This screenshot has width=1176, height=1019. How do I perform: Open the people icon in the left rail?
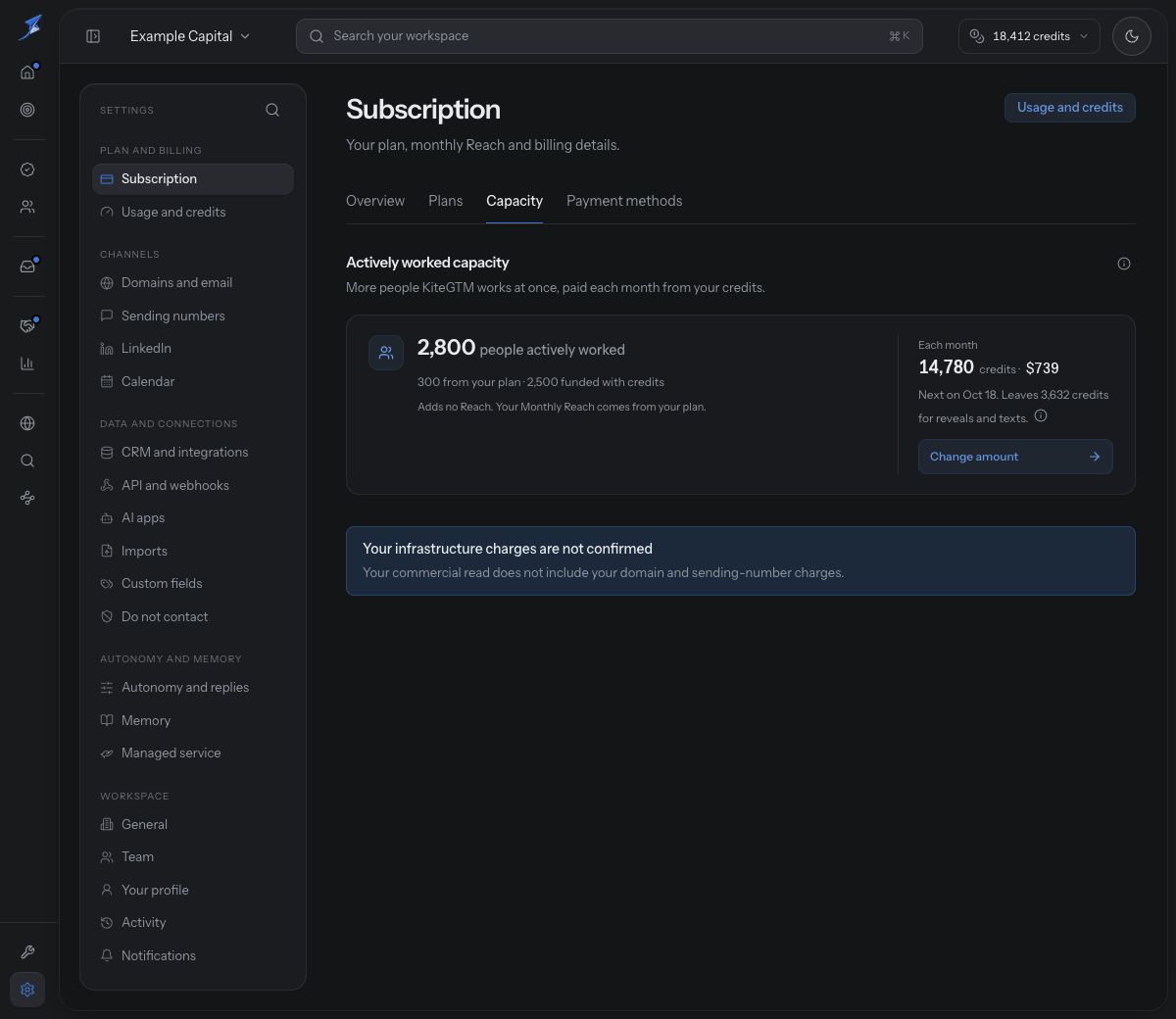[x=27, y=207]
